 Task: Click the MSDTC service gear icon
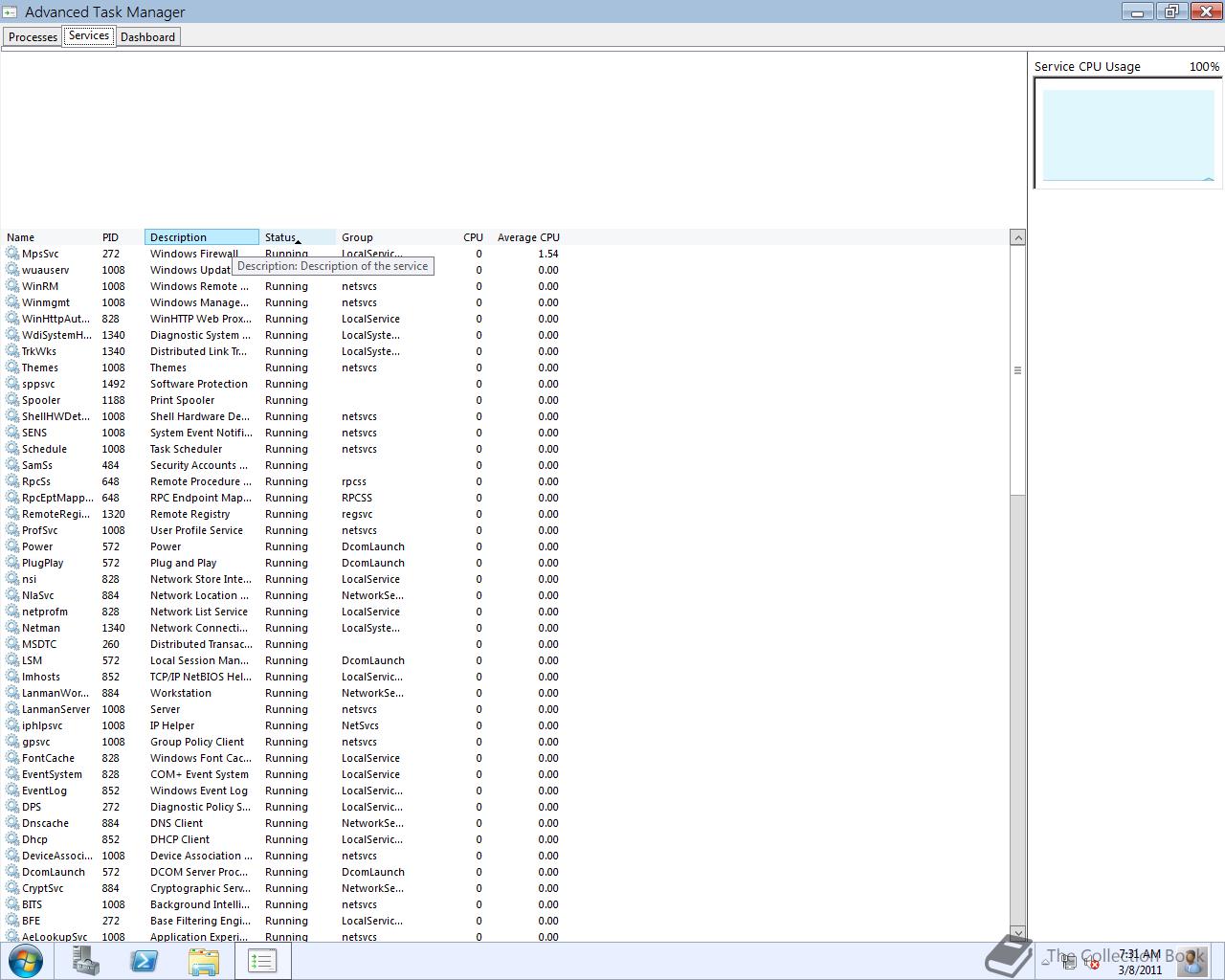(12, 644)
